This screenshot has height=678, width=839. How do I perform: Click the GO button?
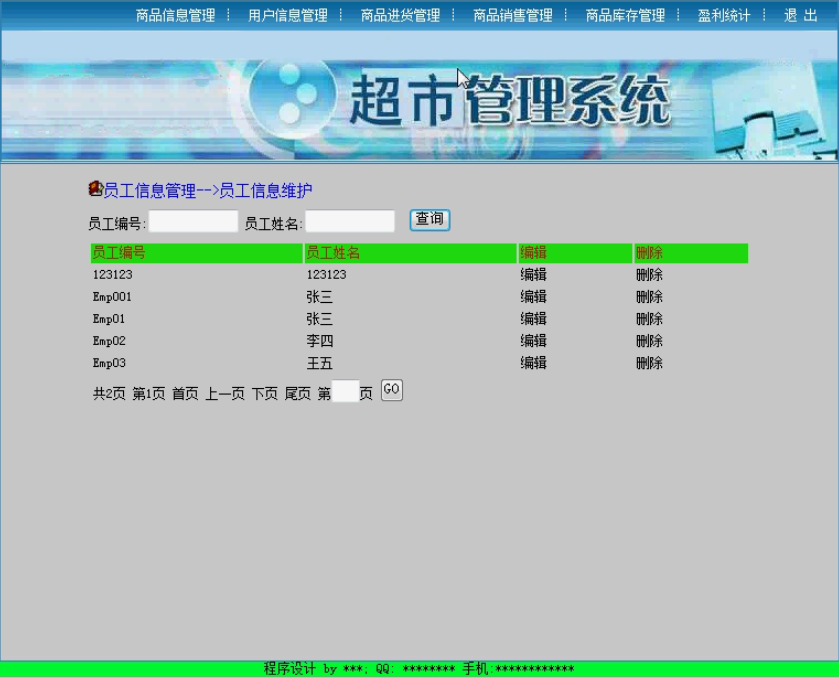coord(392,390)
